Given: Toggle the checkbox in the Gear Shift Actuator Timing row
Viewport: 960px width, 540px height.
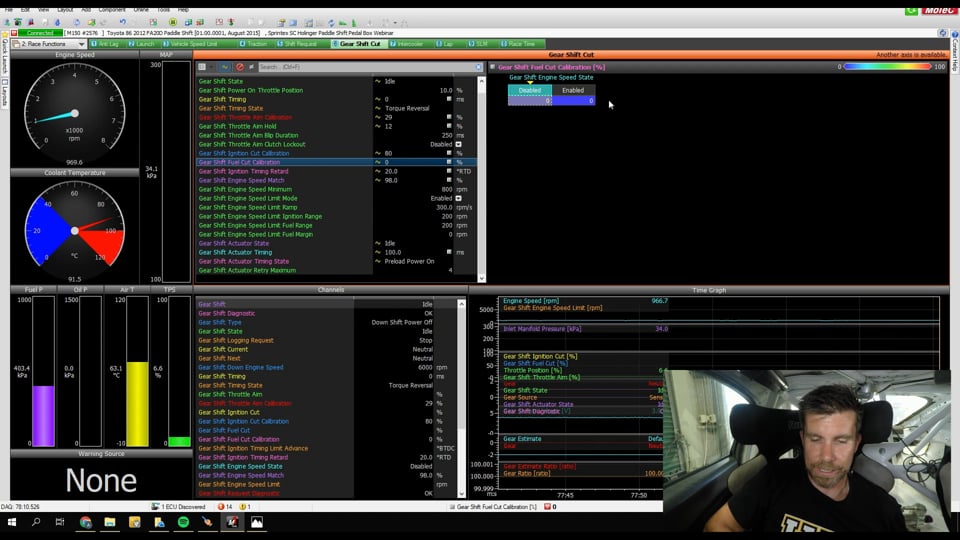Looking at the screenshot, I should [x=449, y=252].
